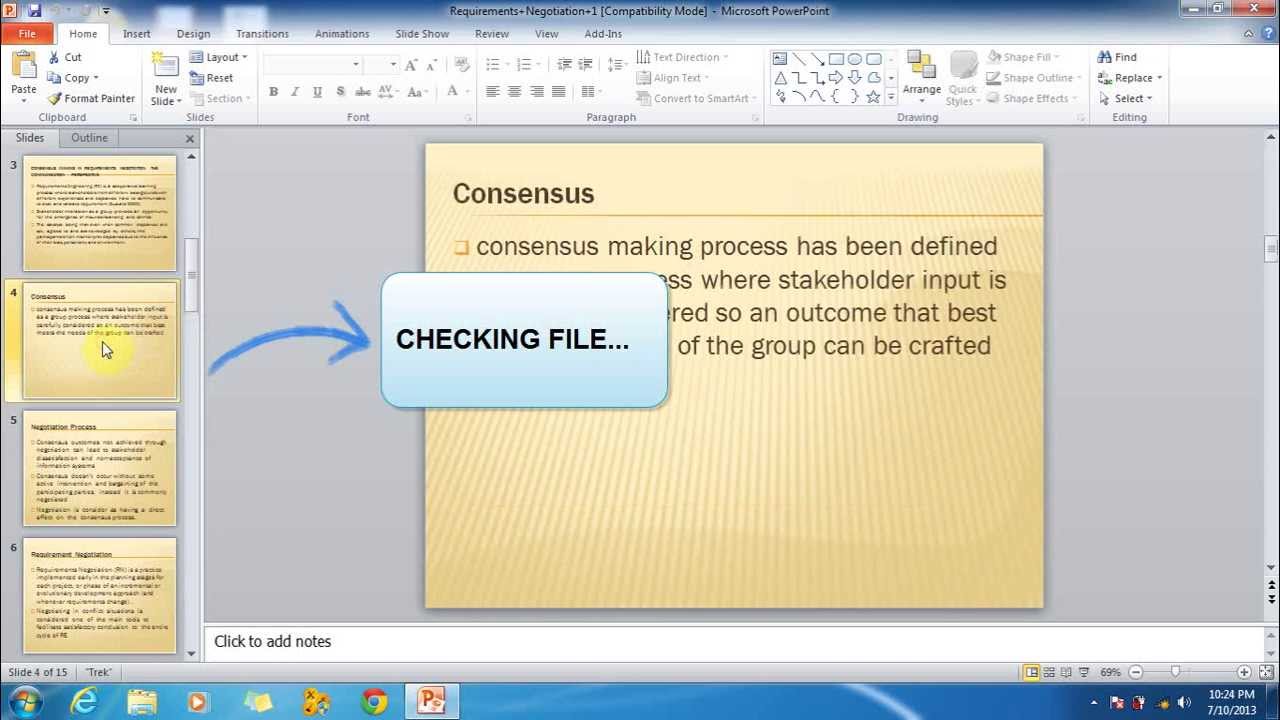Fit slide to current window button
The image size is (1280, 720).
pos(1265,672)
